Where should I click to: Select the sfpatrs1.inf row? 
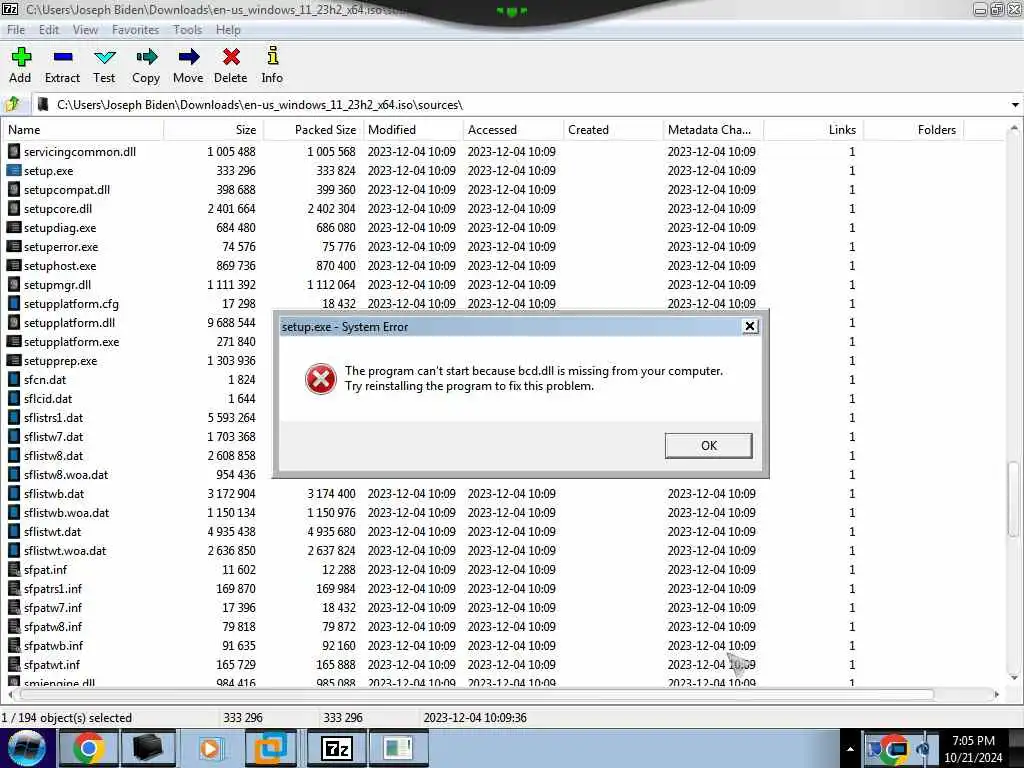pos(503,588)
